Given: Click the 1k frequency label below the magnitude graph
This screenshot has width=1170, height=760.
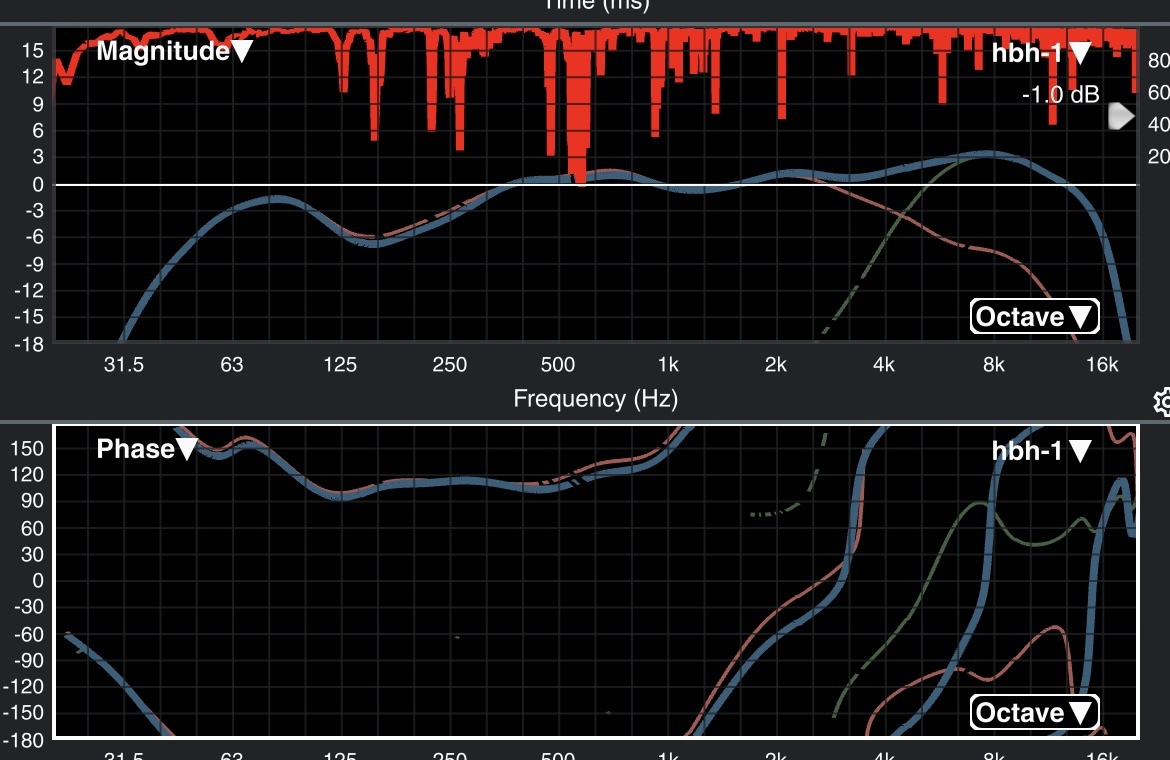Looking at the screenshot, I should tap(668, 364).
